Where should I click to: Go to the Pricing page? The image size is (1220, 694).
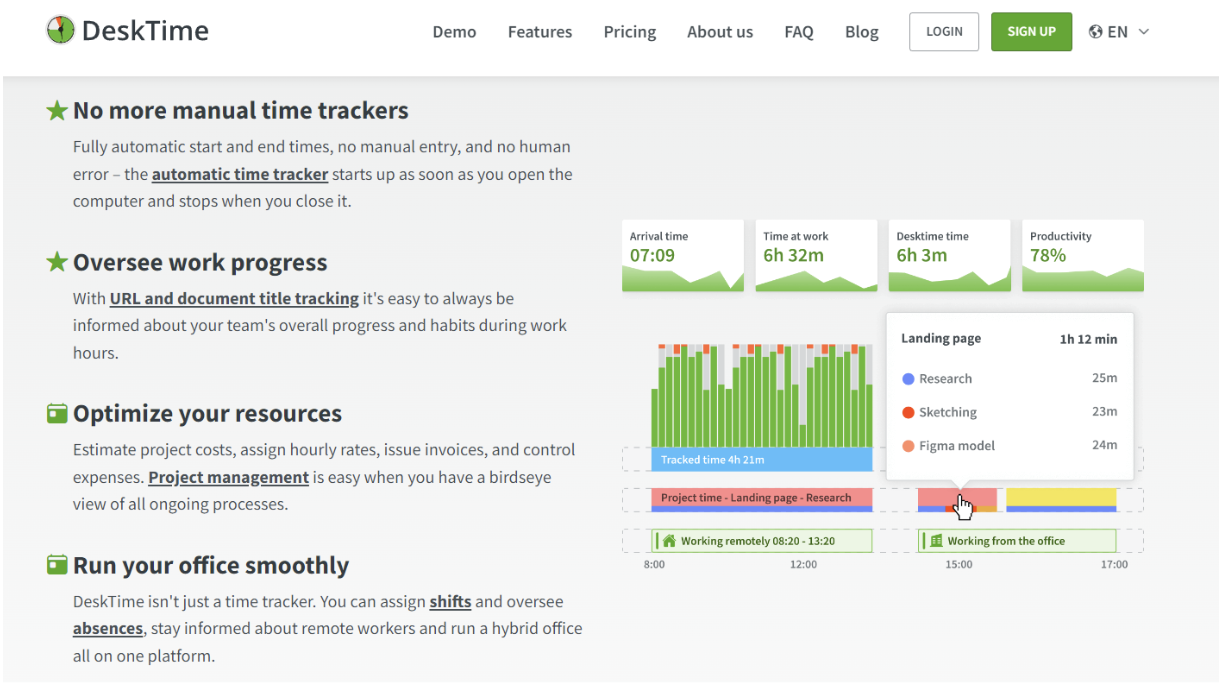pyautogui.click(x=630, y=32)
